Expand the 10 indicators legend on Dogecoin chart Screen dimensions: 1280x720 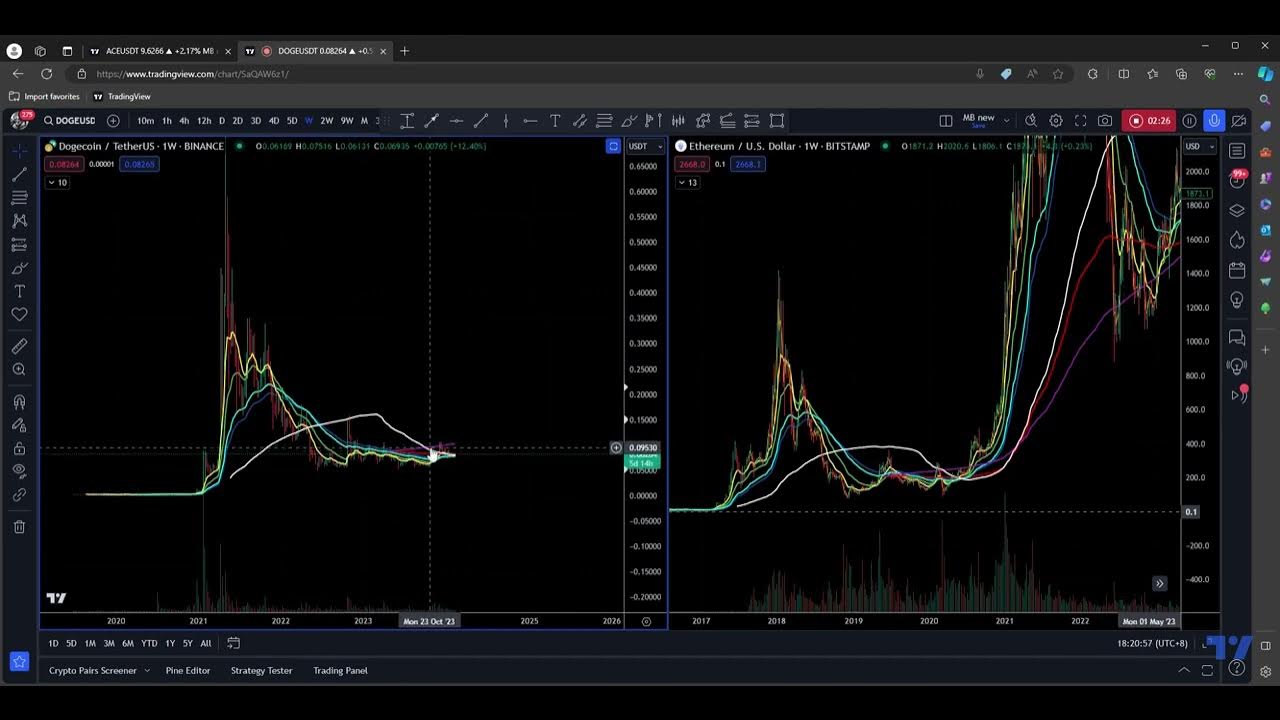click(57, 183)
